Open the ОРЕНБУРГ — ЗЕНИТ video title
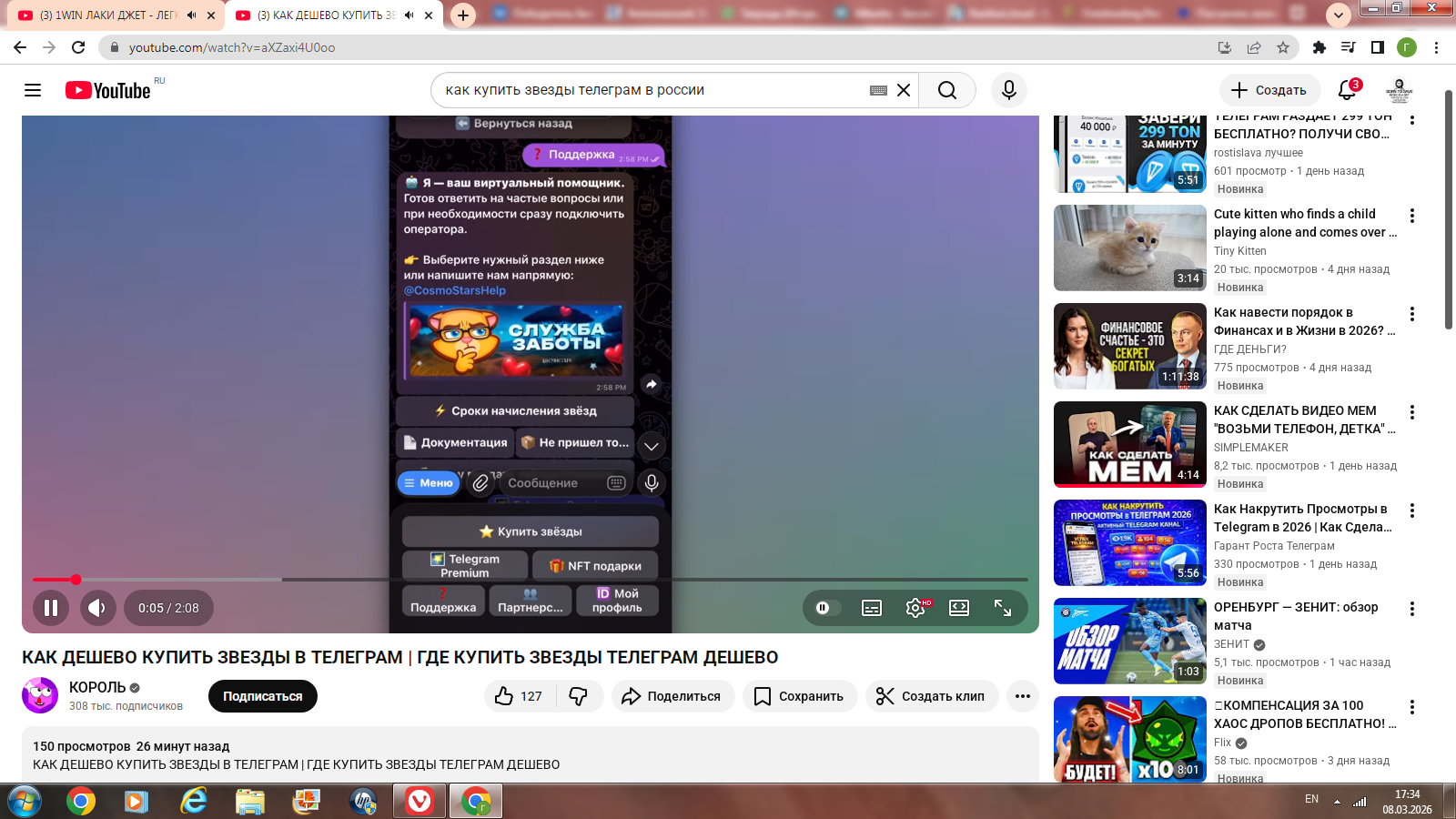The image size is (1456, 819). click(x=1296, y=616)
